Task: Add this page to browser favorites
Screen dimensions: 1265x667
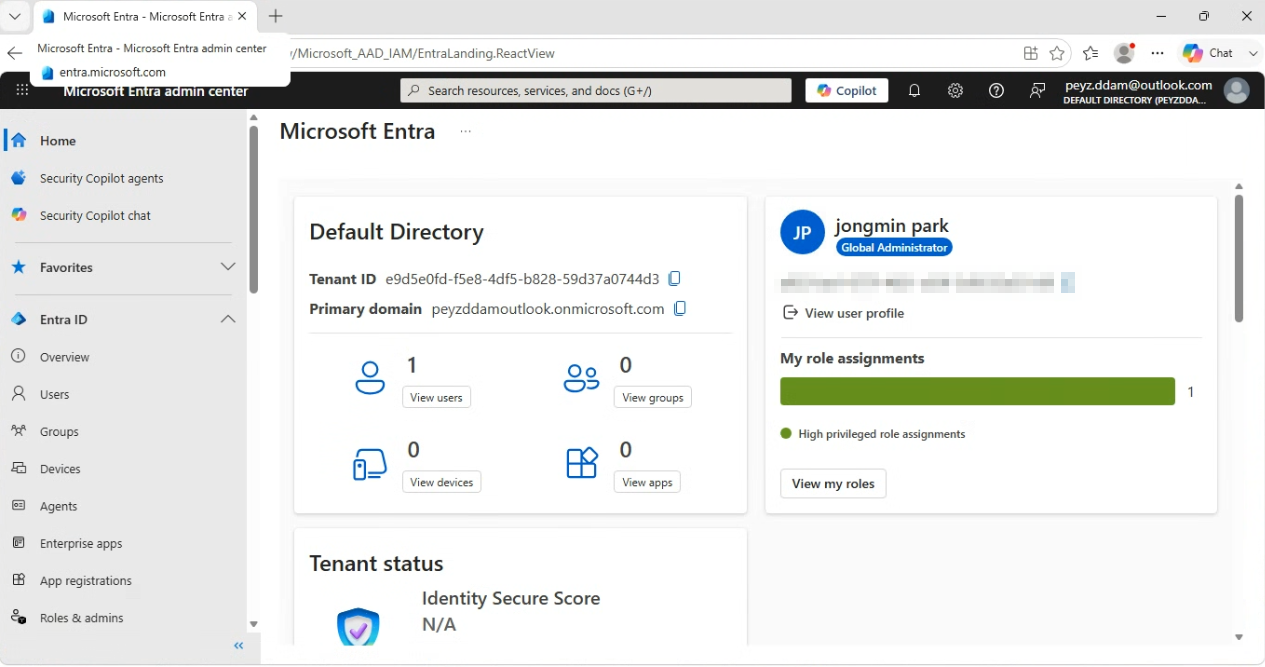Action: (1057, 53)
